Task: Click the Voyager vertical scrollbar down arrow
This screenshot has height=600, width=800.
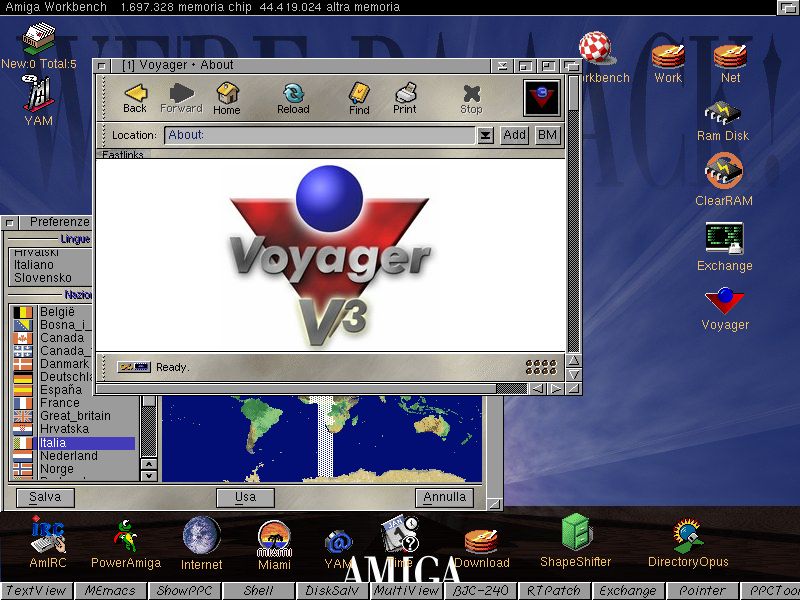Action: click(573, 374)
